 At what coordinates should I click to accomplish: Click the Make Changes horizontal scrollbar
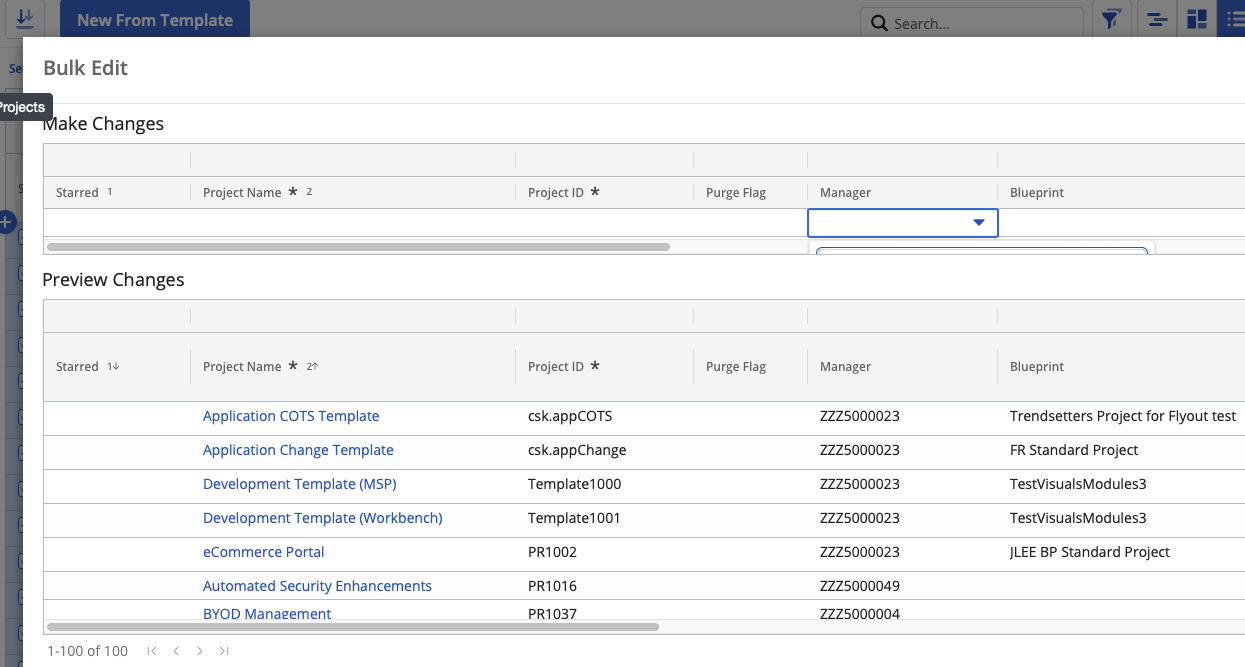(x=358, y=246)
